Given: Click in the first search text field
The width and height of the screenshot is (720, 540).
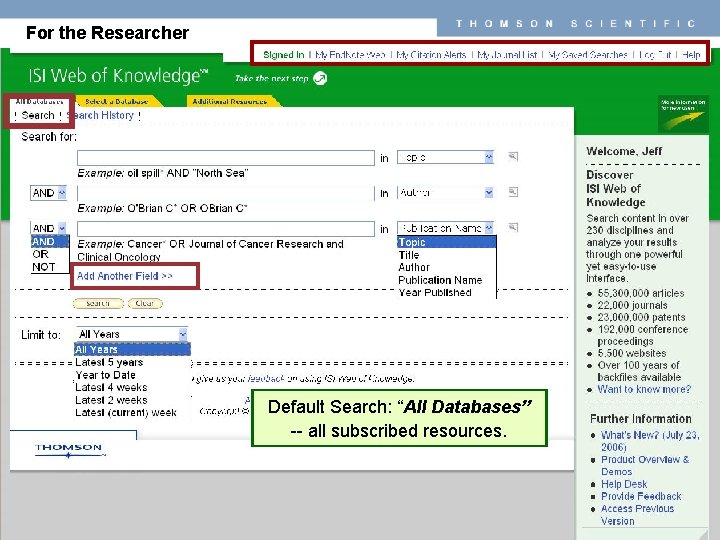Looking at the screenshot, I should [226, 158].
